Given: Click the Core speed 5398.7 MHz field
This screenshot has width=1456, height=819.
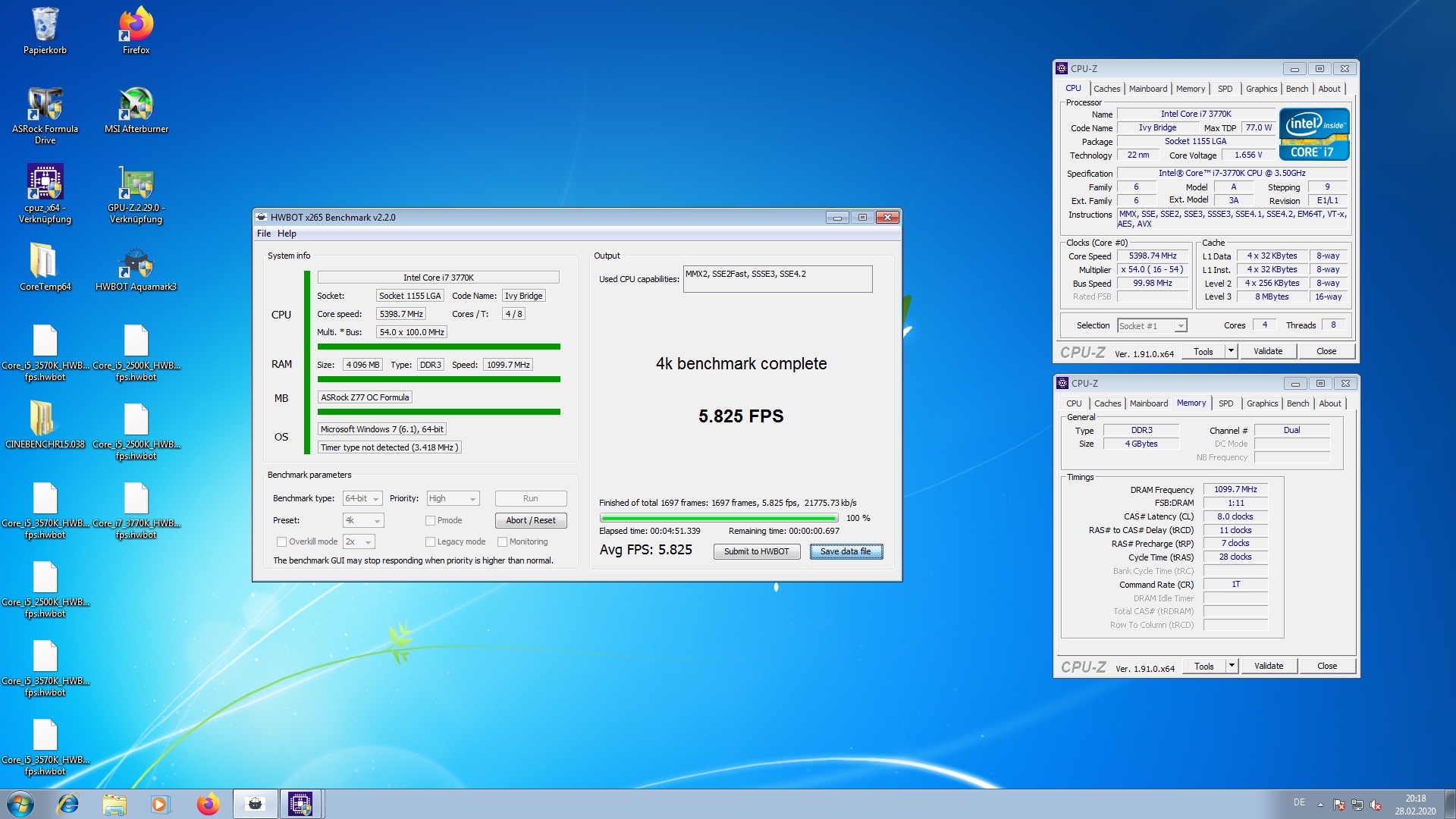Looking at the screenshot, I should click(401, 315).
